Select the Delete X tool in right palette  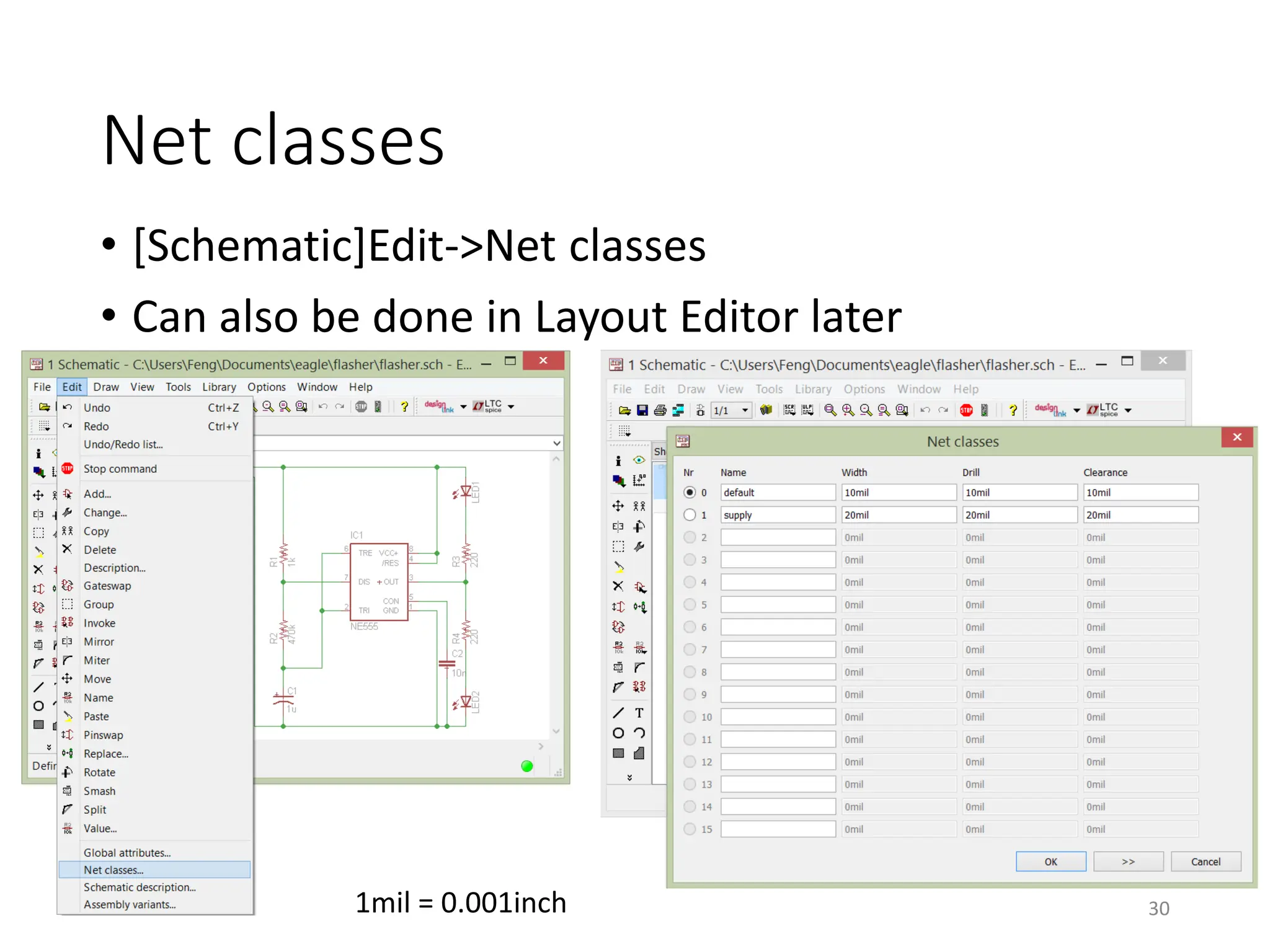click(618, 586)
